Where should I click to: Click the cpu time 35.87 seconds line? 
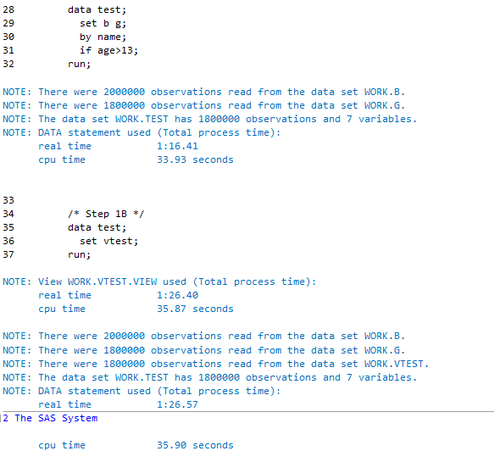[136, 309]
